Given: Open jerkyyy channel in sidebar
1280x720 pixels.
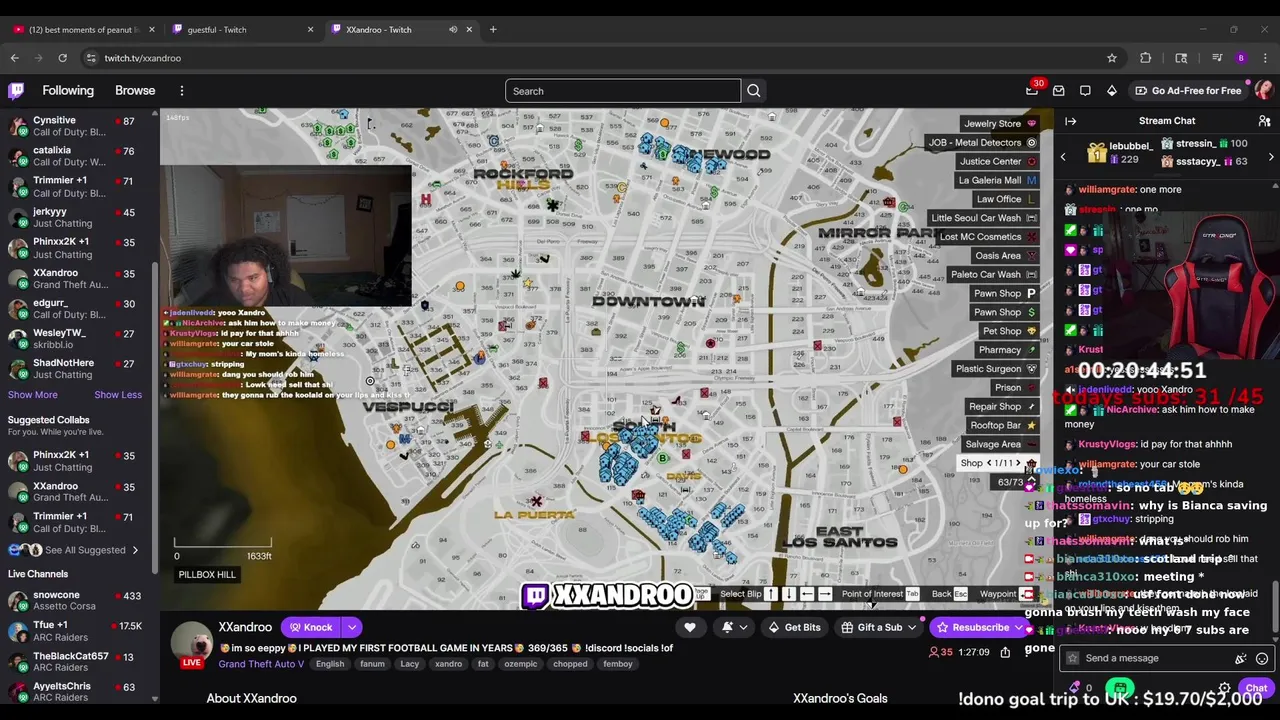Looking at the screenshot, I should tap(76, 218).
